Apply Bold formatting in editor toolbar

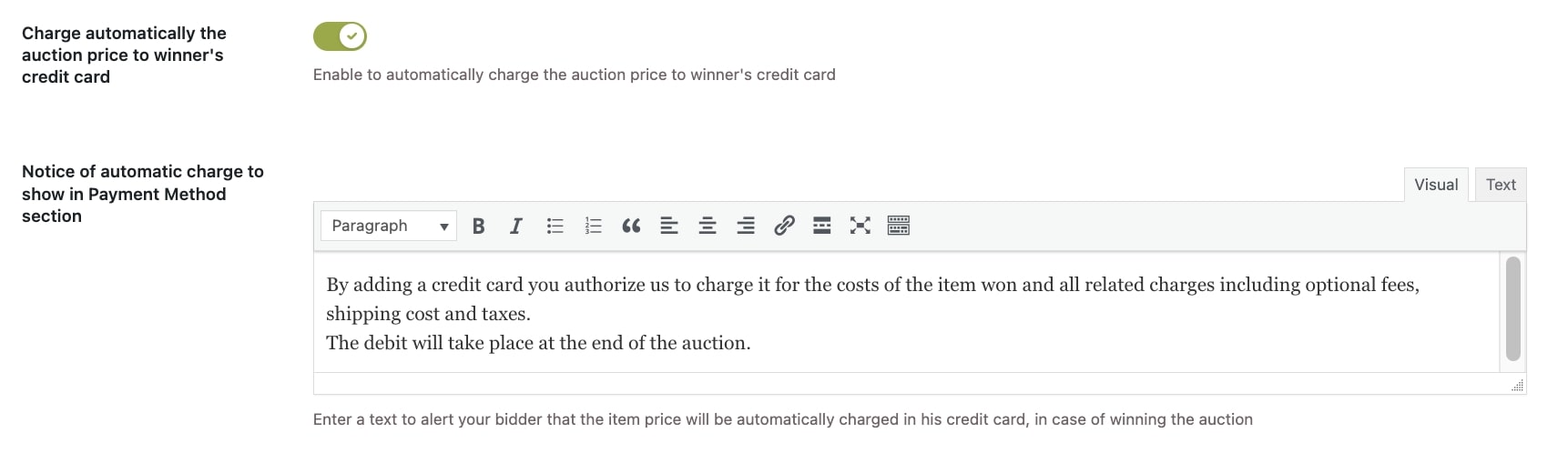(x=478, y=226)
